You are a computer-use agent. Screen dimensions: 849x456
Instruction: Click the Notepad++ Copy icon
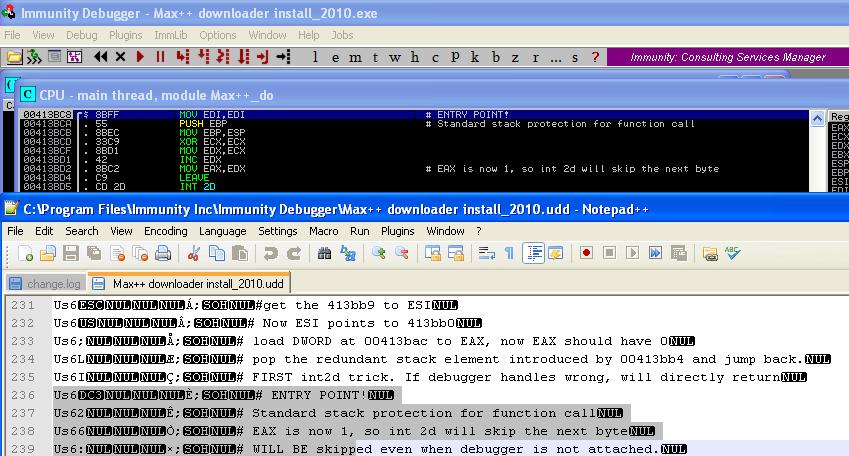click(x=217, y=253)
